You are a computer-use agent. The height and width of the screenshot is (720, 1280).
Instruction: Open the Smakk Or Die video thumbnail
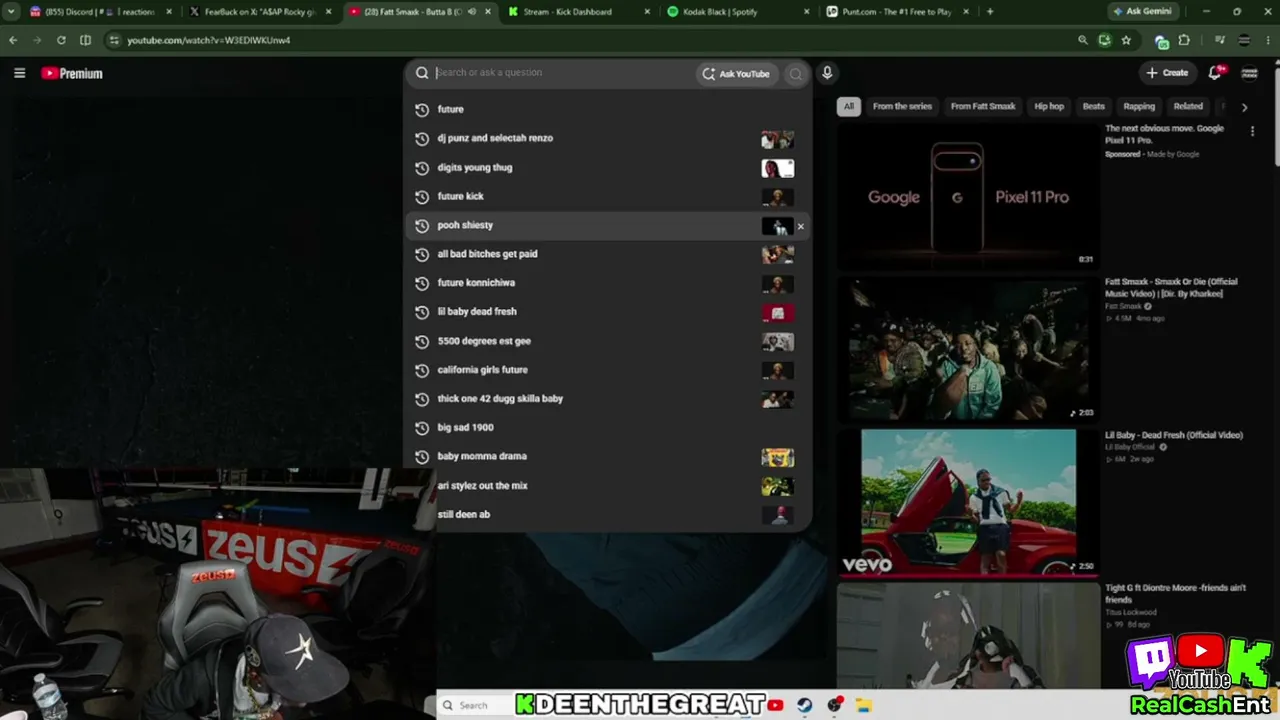point(968,349)
